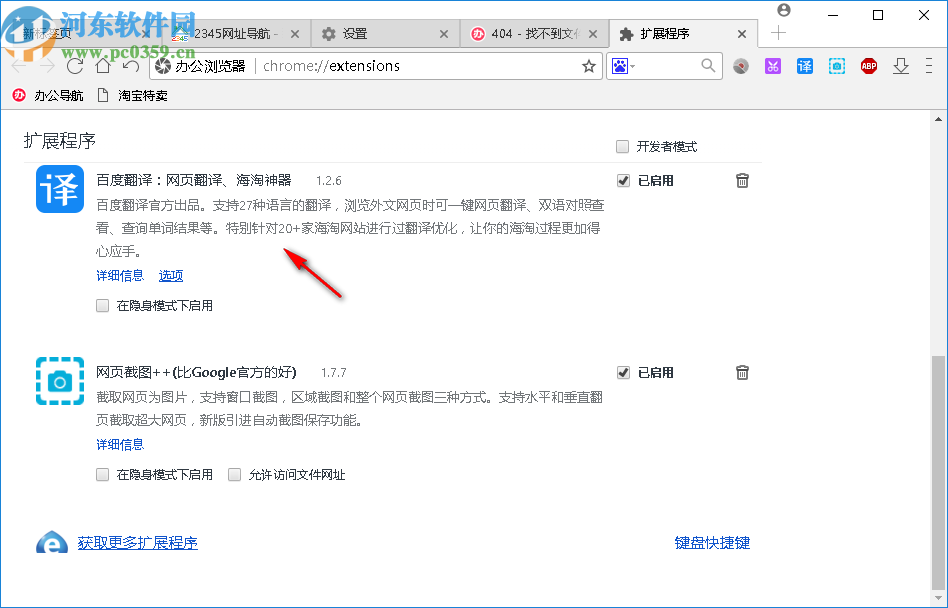Open the purple scissors extension icon
Screen dimensions: 948x608
(x=772, y=66)
